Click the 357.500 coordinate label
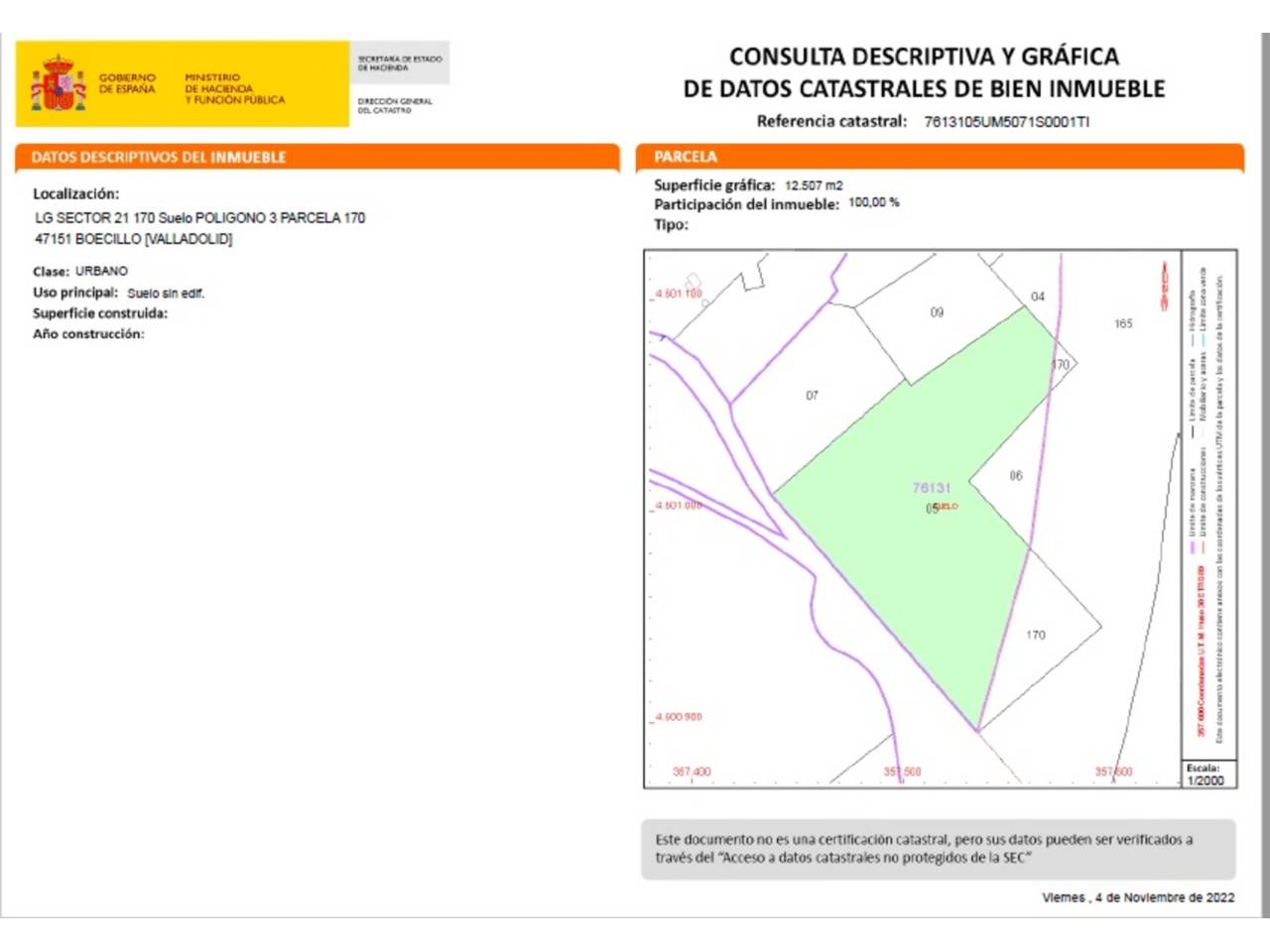Viewport: 1270px width, 952px height. tap(902, 772)
